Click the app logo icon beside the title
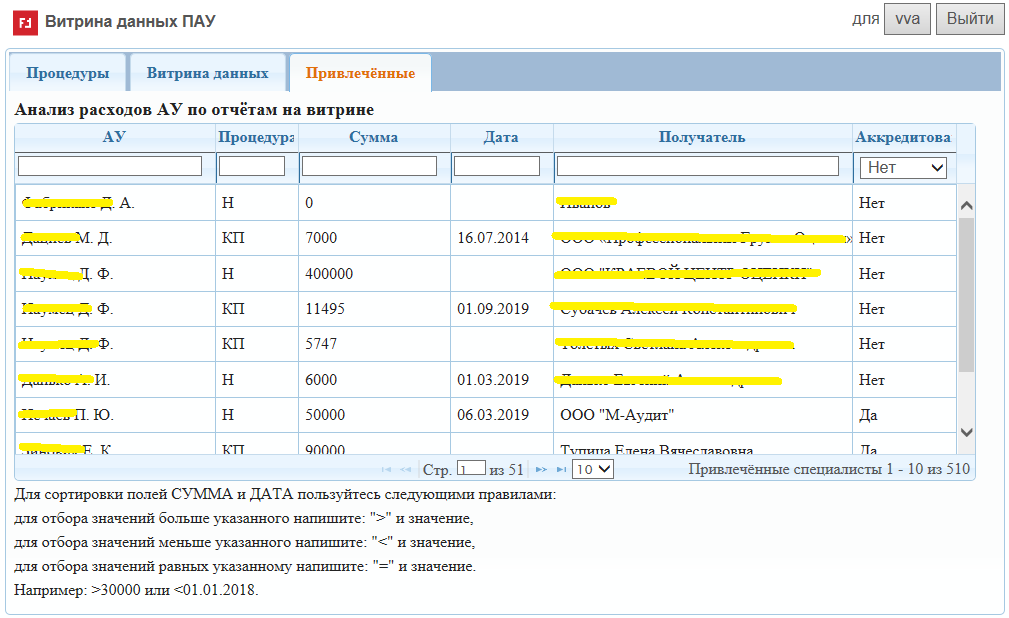The image size is (1009, 618). 26,21
